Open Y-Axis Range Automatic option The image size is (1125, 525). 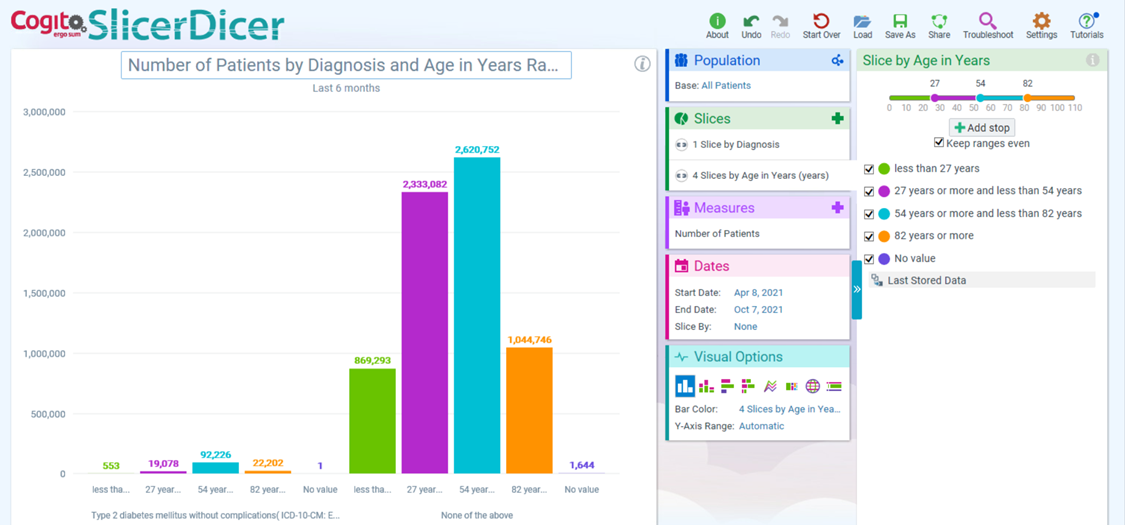761,426
